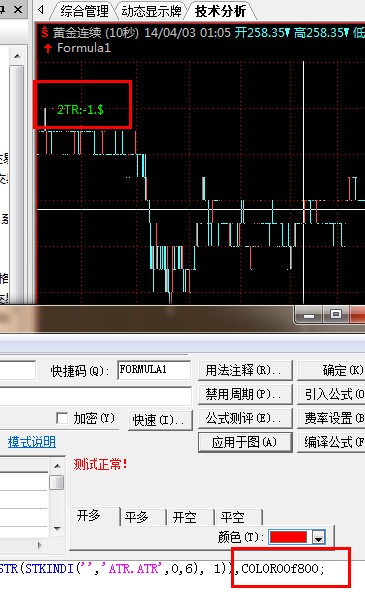Click the COLOR00f800 text in formula code
The height and width of the screenshot is (599, 365).
click(279, 569)
